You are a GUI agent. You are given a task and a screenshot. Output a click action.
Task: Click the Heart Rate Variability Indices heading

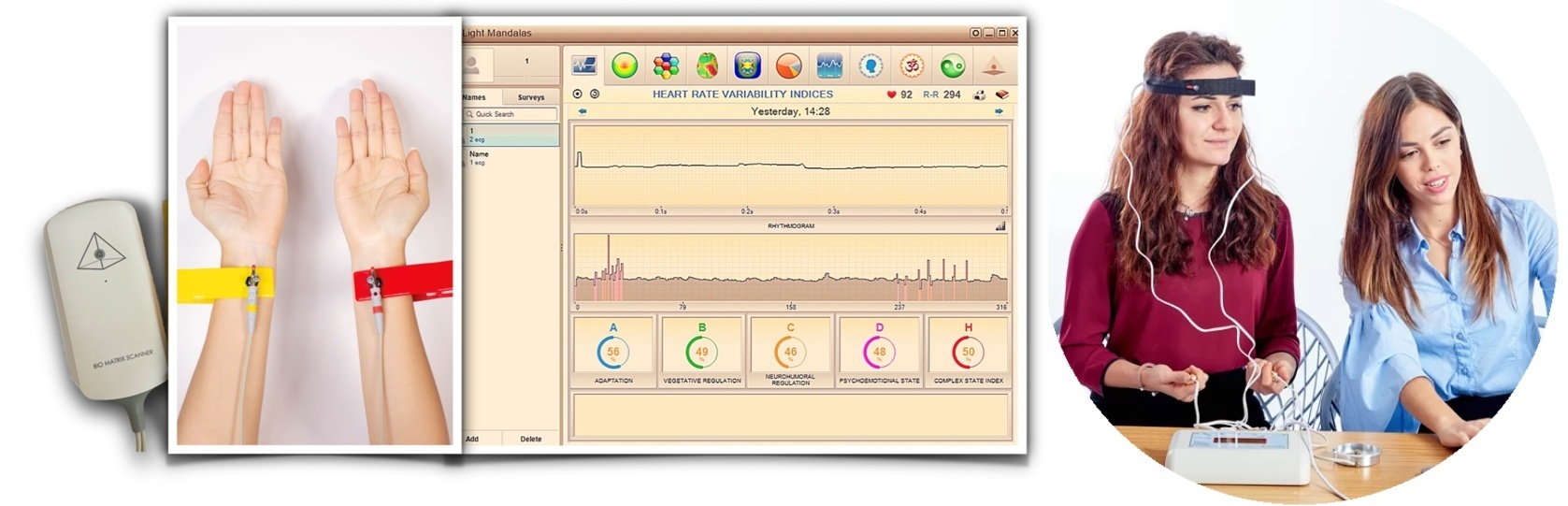click(742, 94)
